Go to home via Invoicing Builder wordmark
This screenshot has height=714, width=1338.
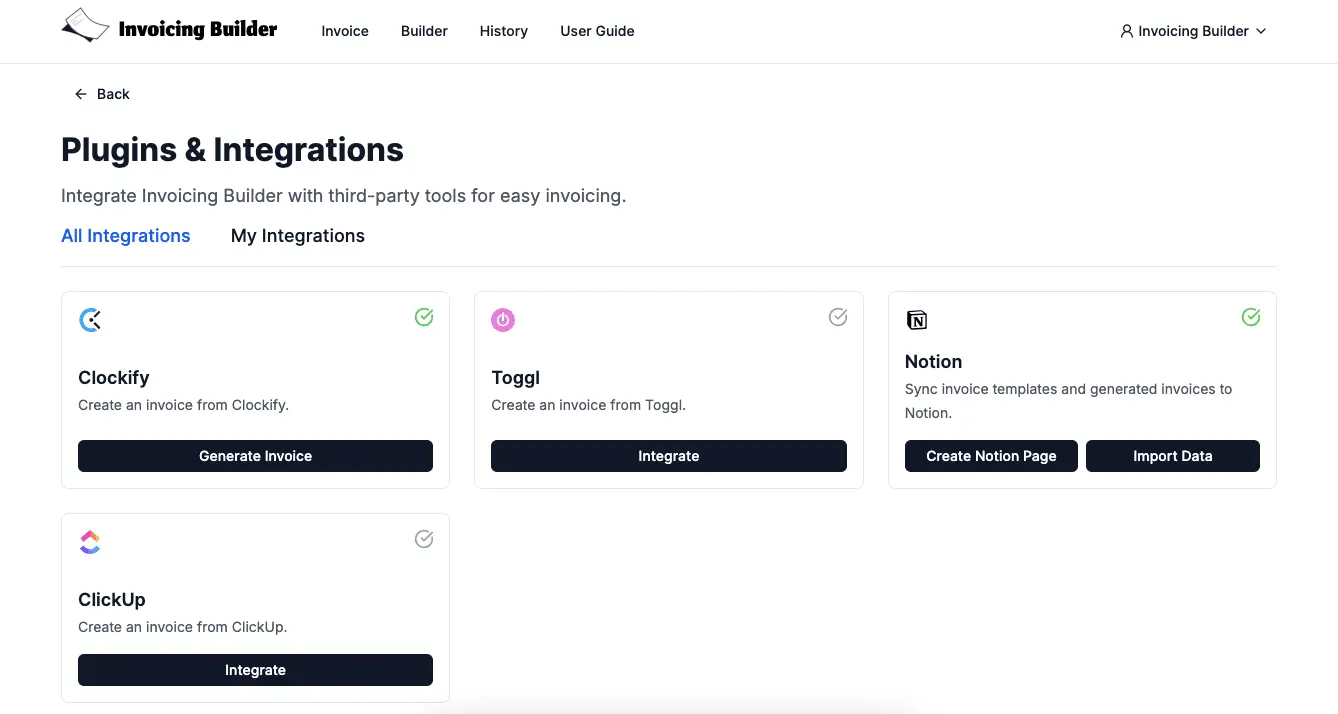click(198, 29)
